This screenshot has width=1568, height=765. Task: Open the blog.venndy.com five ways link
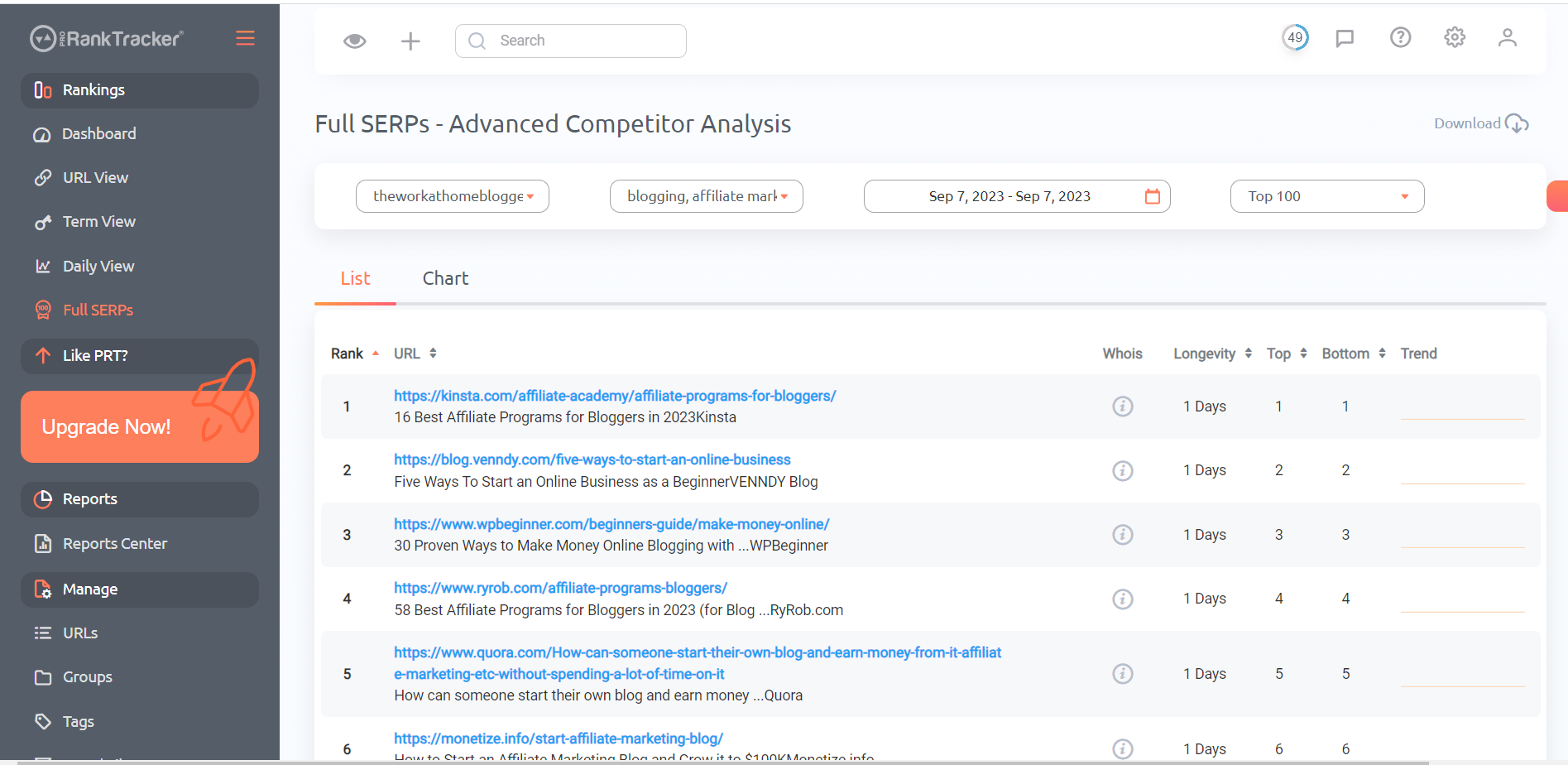[592, 459]
